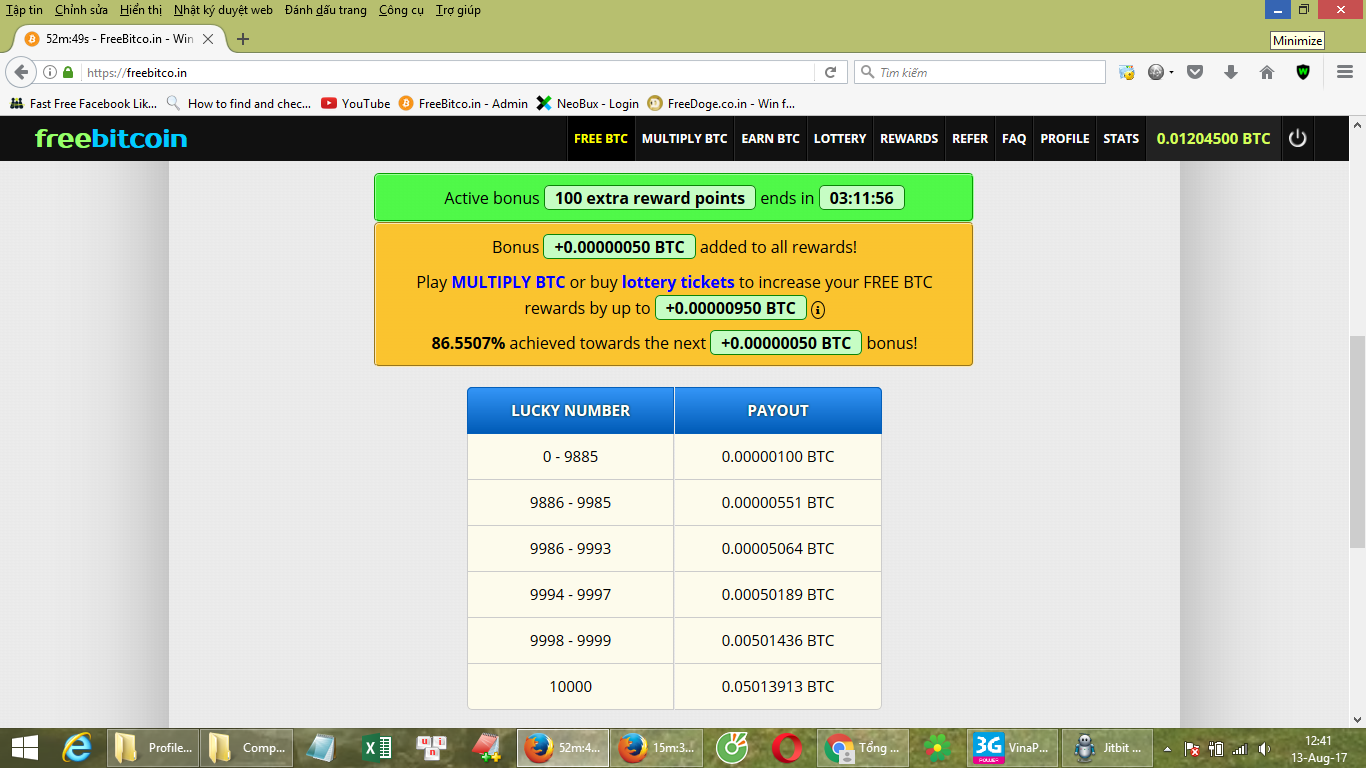1366x768 pixels.
Task: Close the FreeBitco.in tab
Action: pos(208,39)
